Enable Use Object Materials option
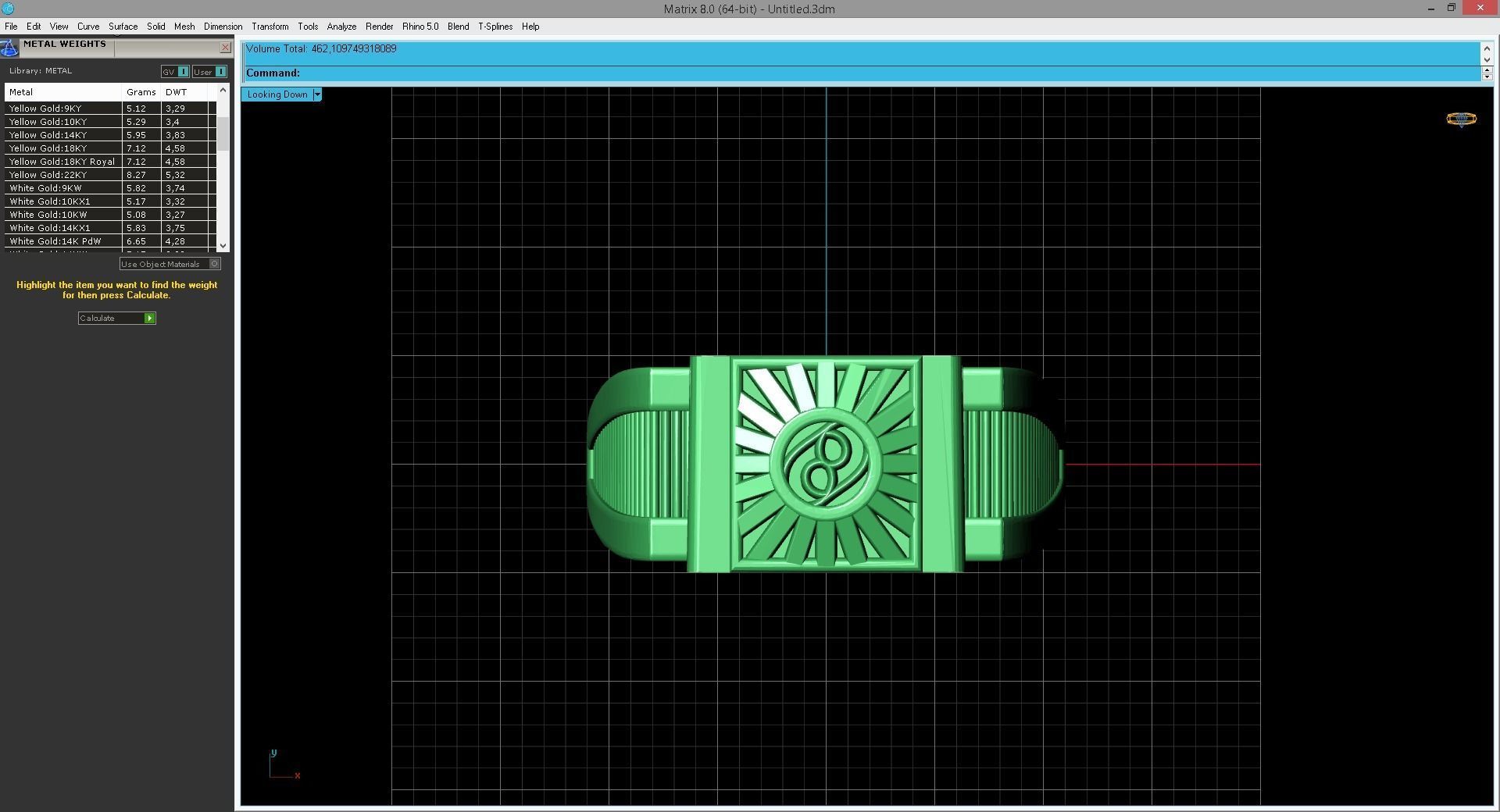The height and width of the screenshot is (812, 1500). (x=170, y=264)
